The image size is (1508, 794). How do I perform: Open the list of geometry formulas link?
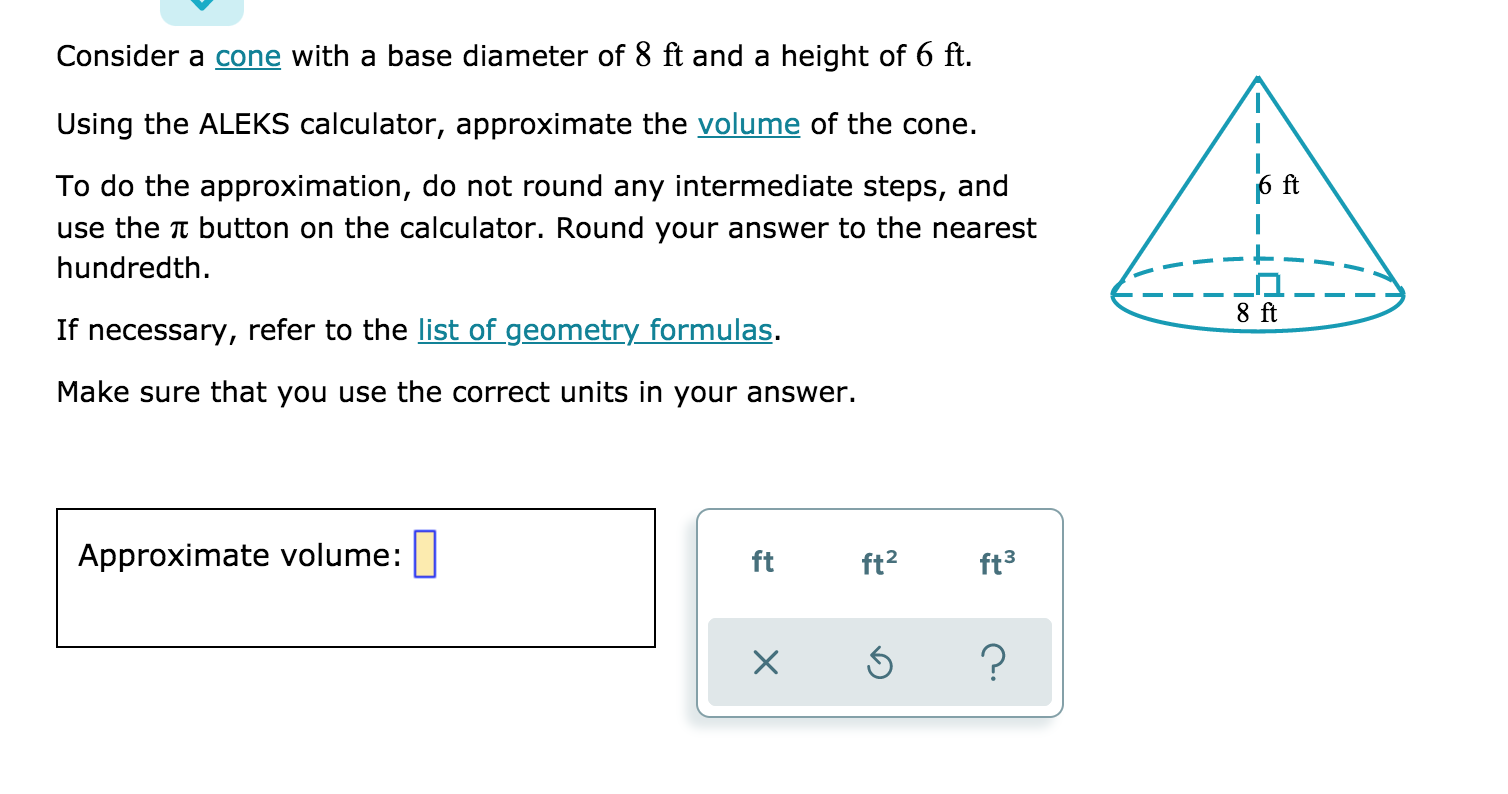click(x=595, y=330)
